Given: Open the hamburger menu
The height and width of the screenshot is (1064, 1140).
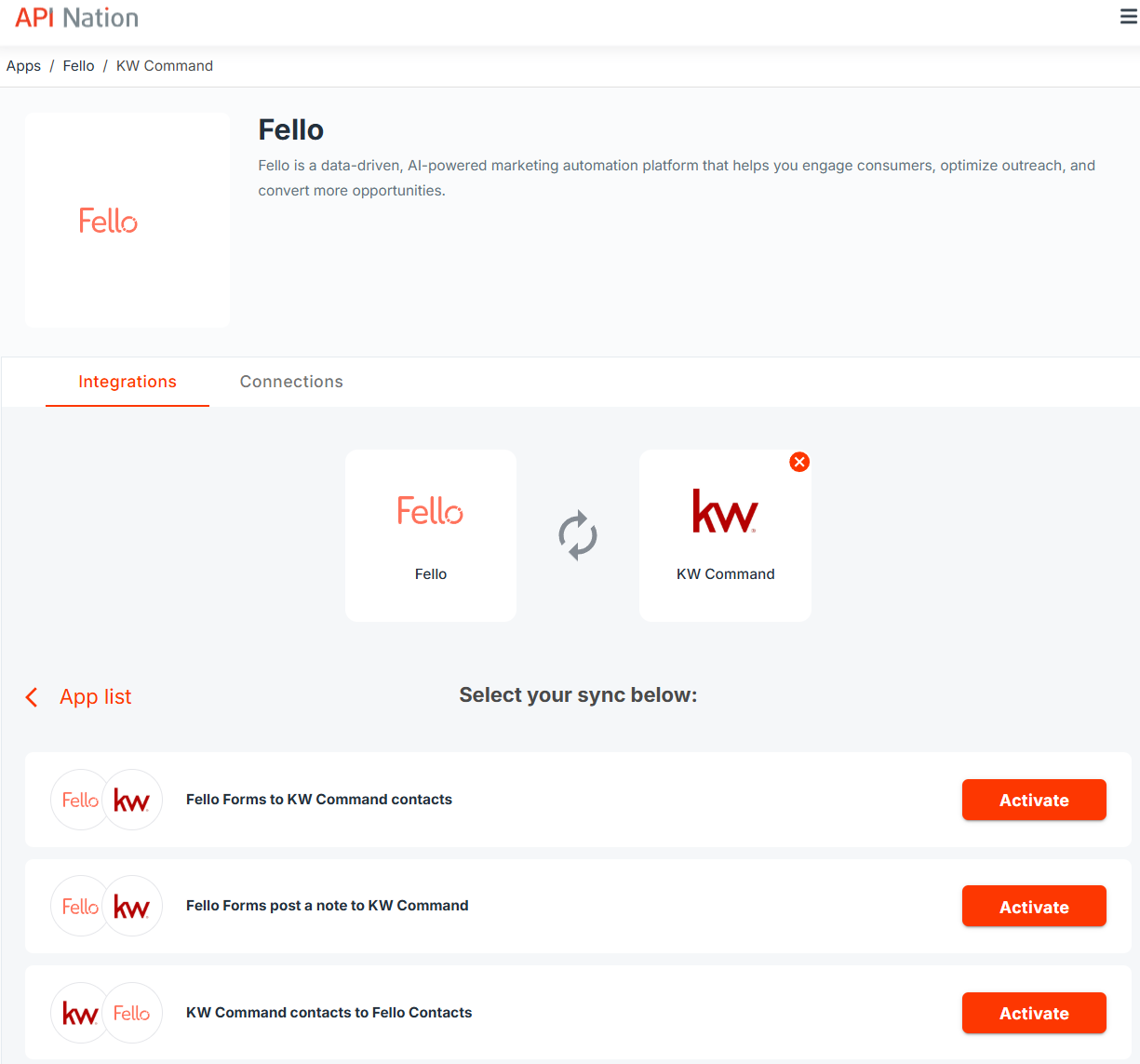Looking at the screenshot, I should point(1128,17).
